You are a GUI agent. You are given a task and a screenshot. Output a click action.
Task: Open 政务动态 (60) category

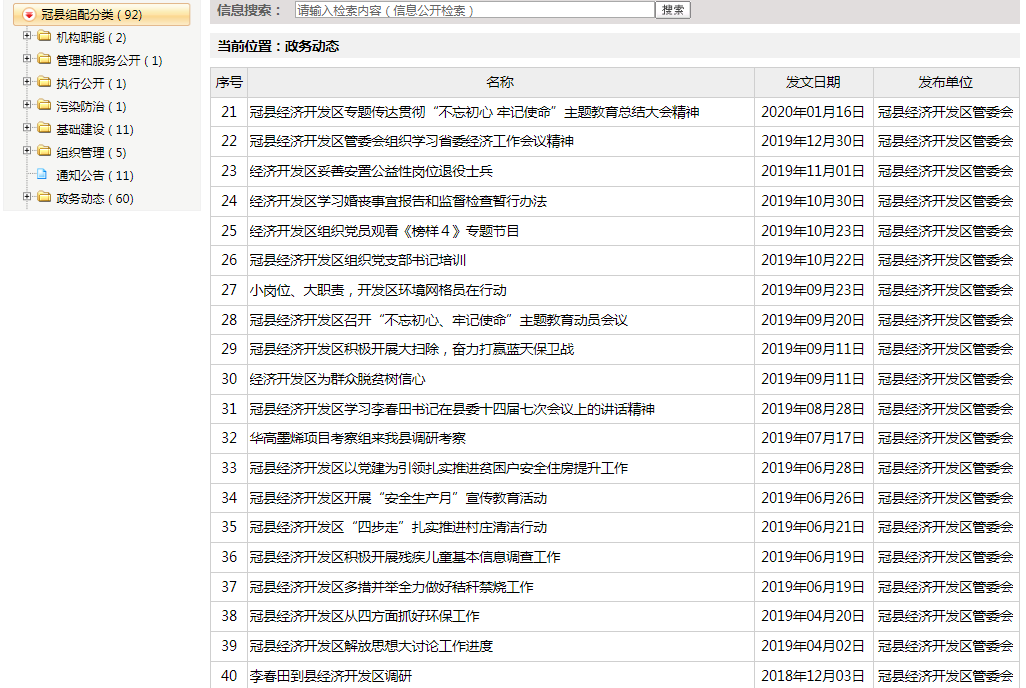[x=95, y=198]
